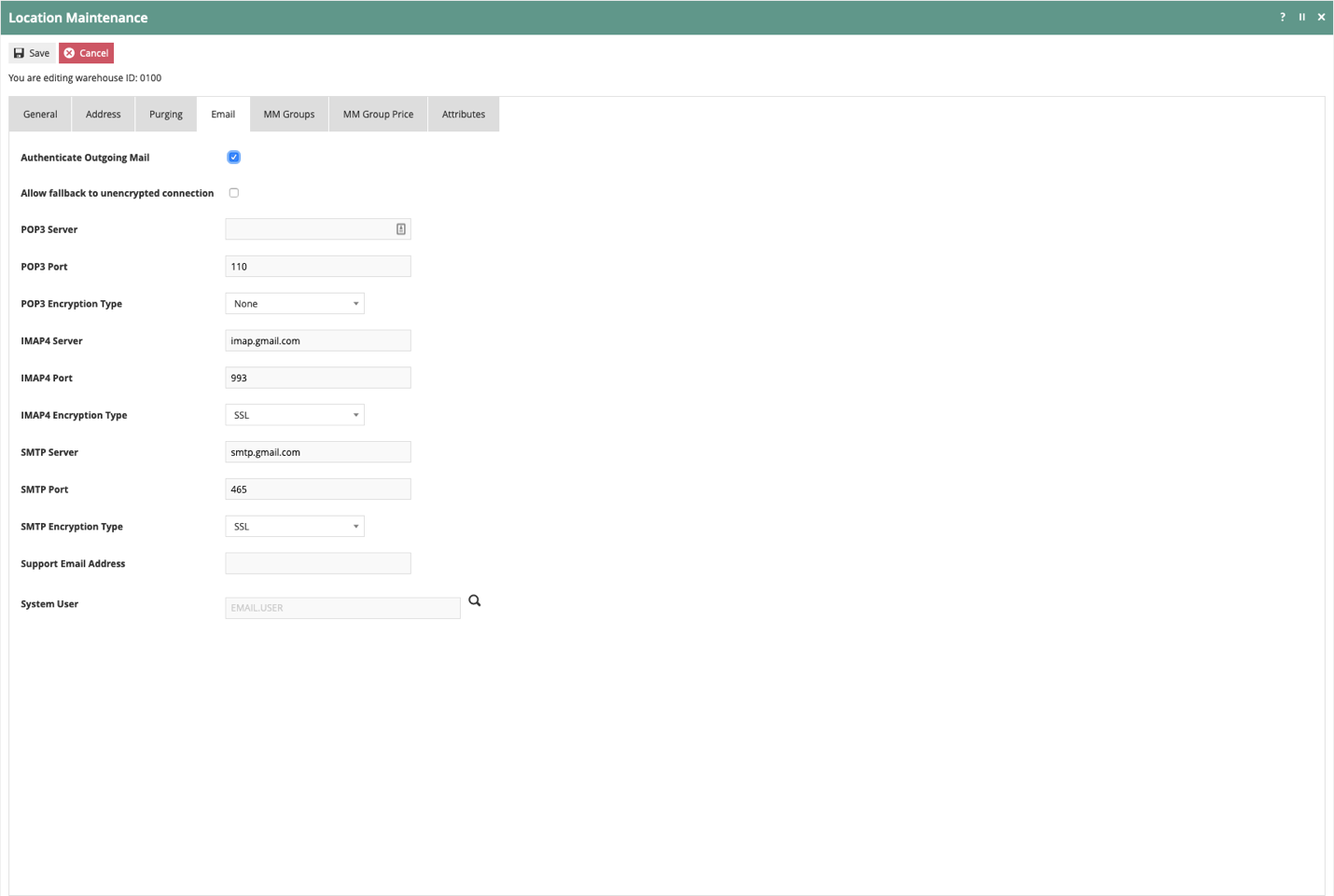Go to MM Group Price tab
Viewport: 1334px width, 896px height.
(378, 114)
